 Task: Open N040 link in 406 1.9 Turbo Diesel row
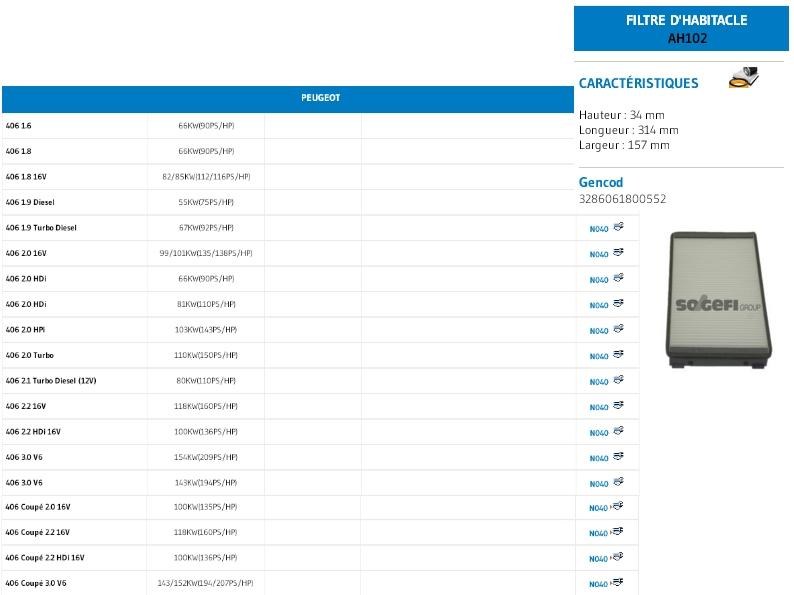[x=599, y=229]
